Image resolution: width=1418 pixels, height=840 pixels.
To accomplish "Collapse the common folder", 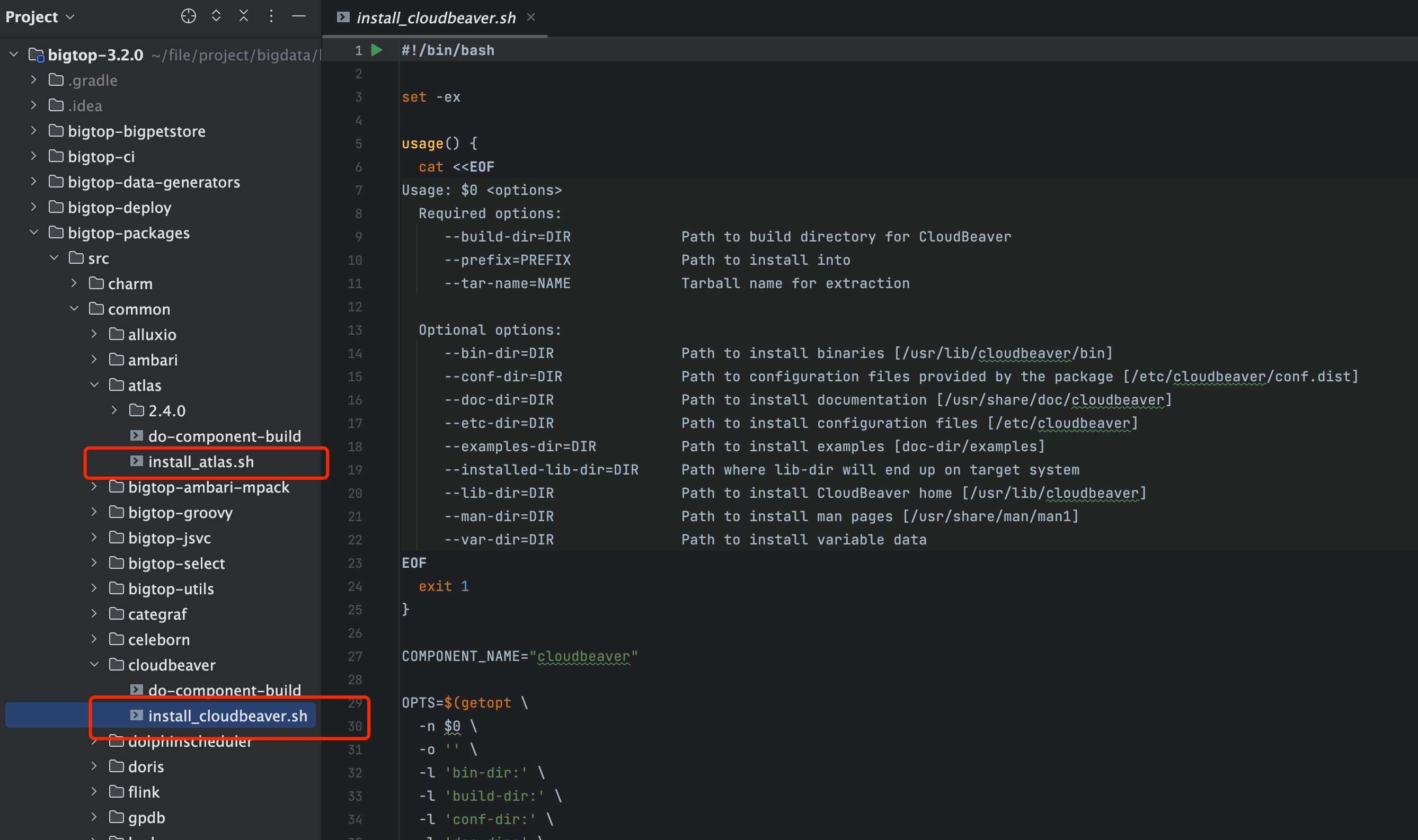I will click(74, 308).
